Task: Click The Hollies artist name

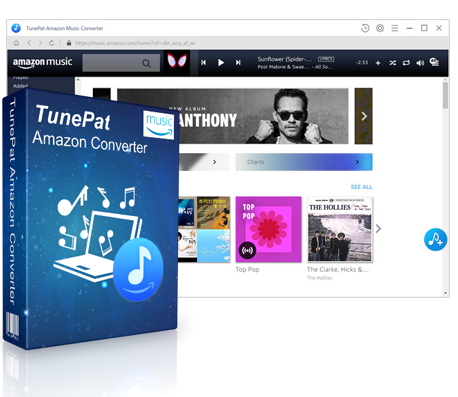Action: tap(319, 278)
